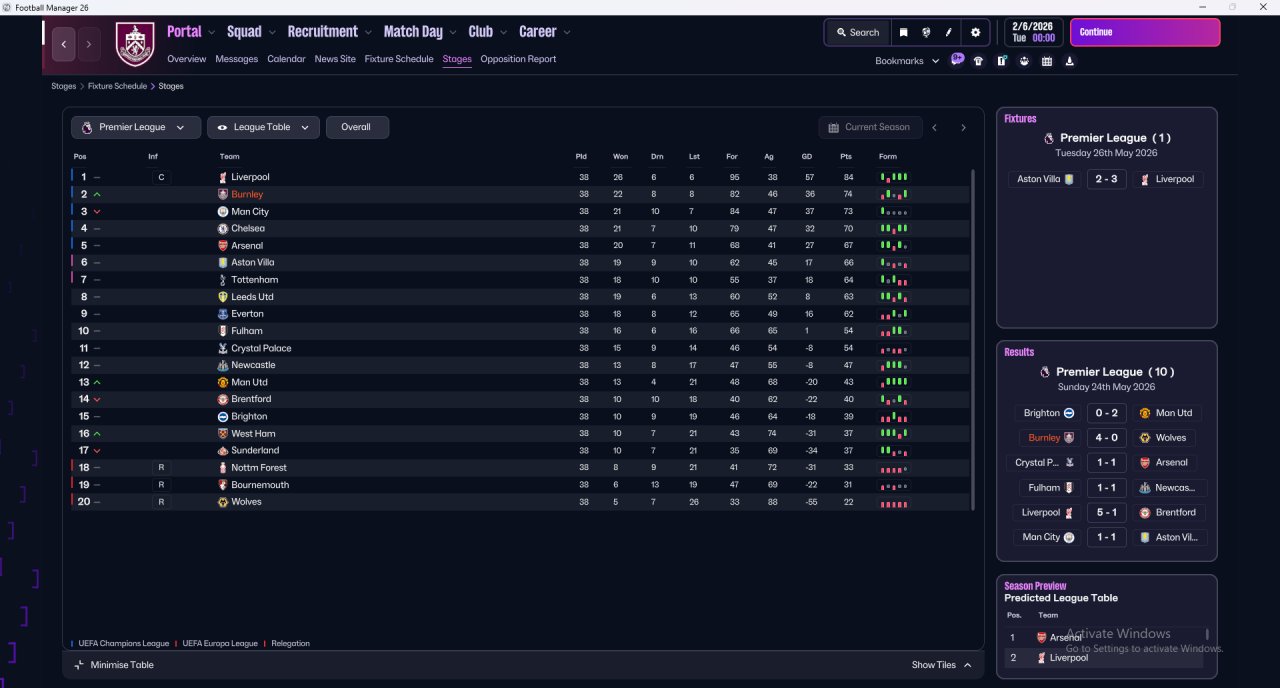This screenshot has height=688, width=1280.
Task: Sort table by Pts column header
Action: 847,156
